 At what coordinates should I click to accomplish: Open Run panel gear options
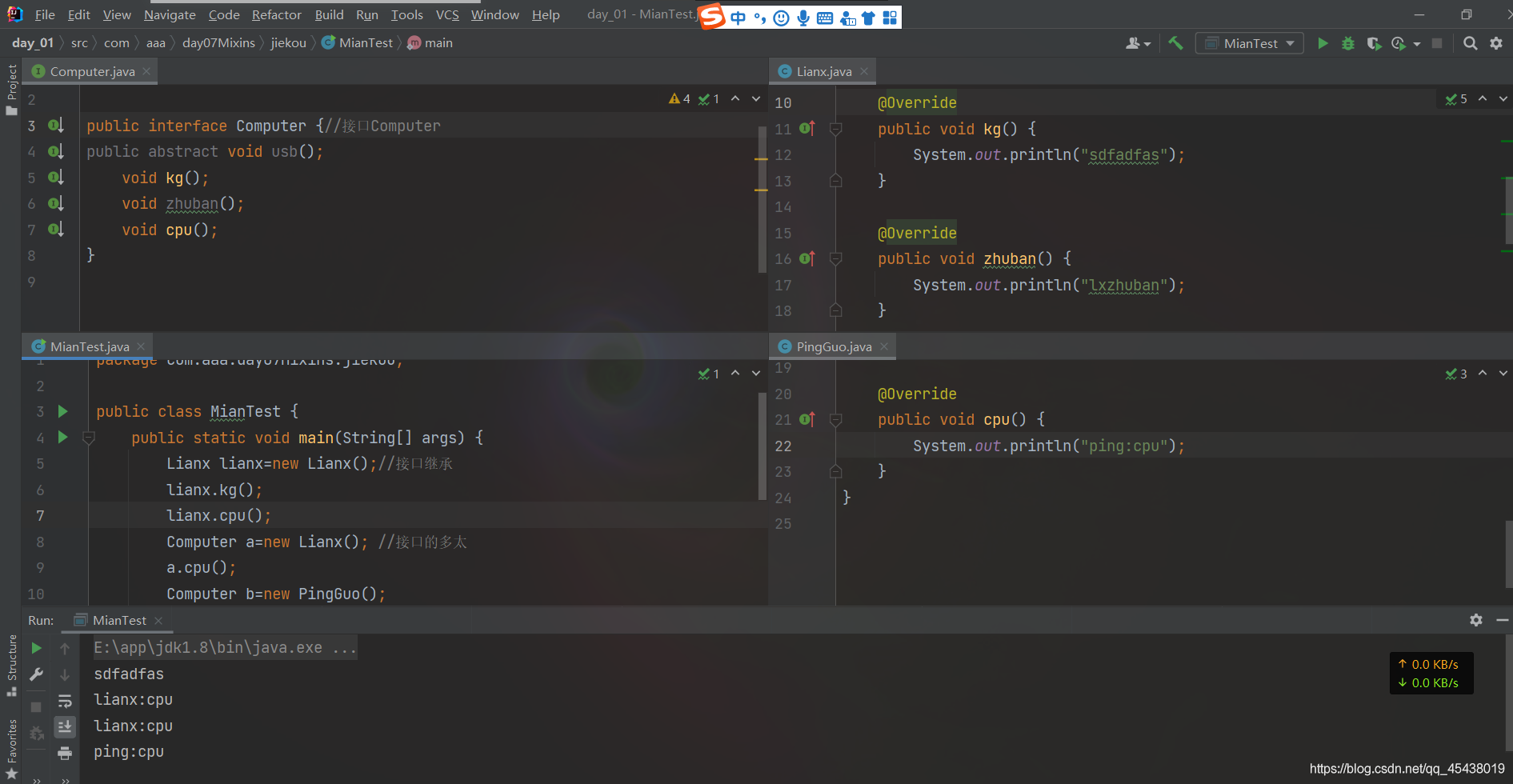click(1476, 620)
